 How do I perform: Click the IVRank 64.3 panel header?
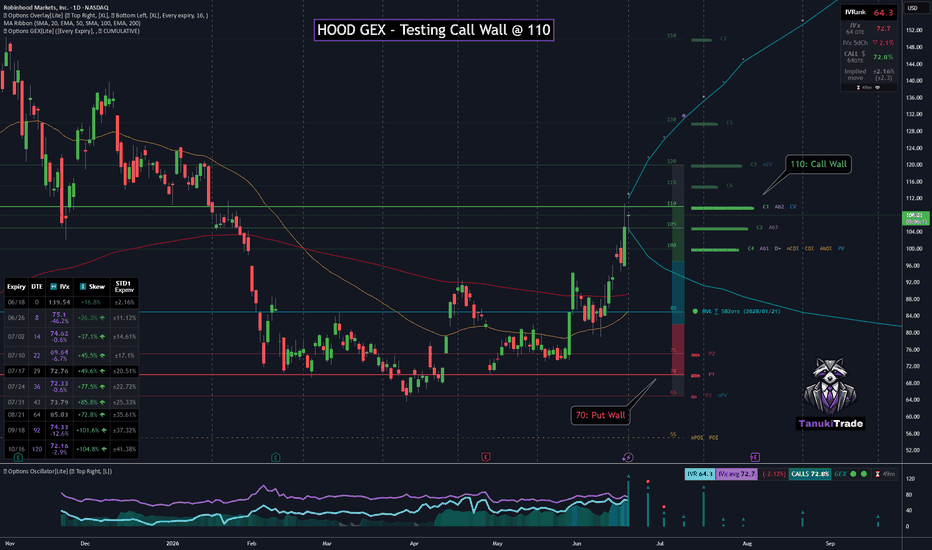point(868,12)
